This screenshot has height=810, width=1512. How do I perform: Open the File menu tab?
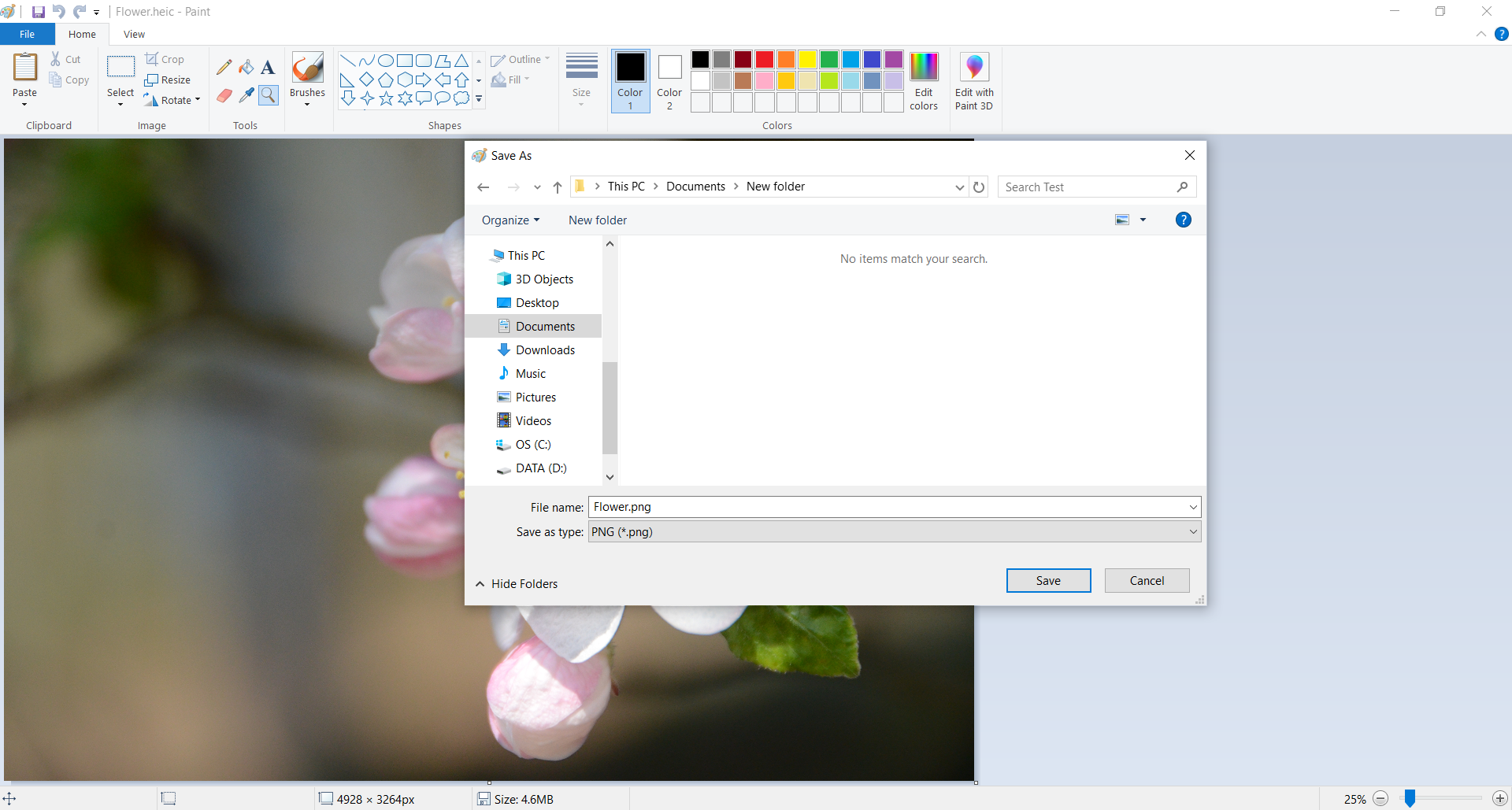tap(27, 35)
